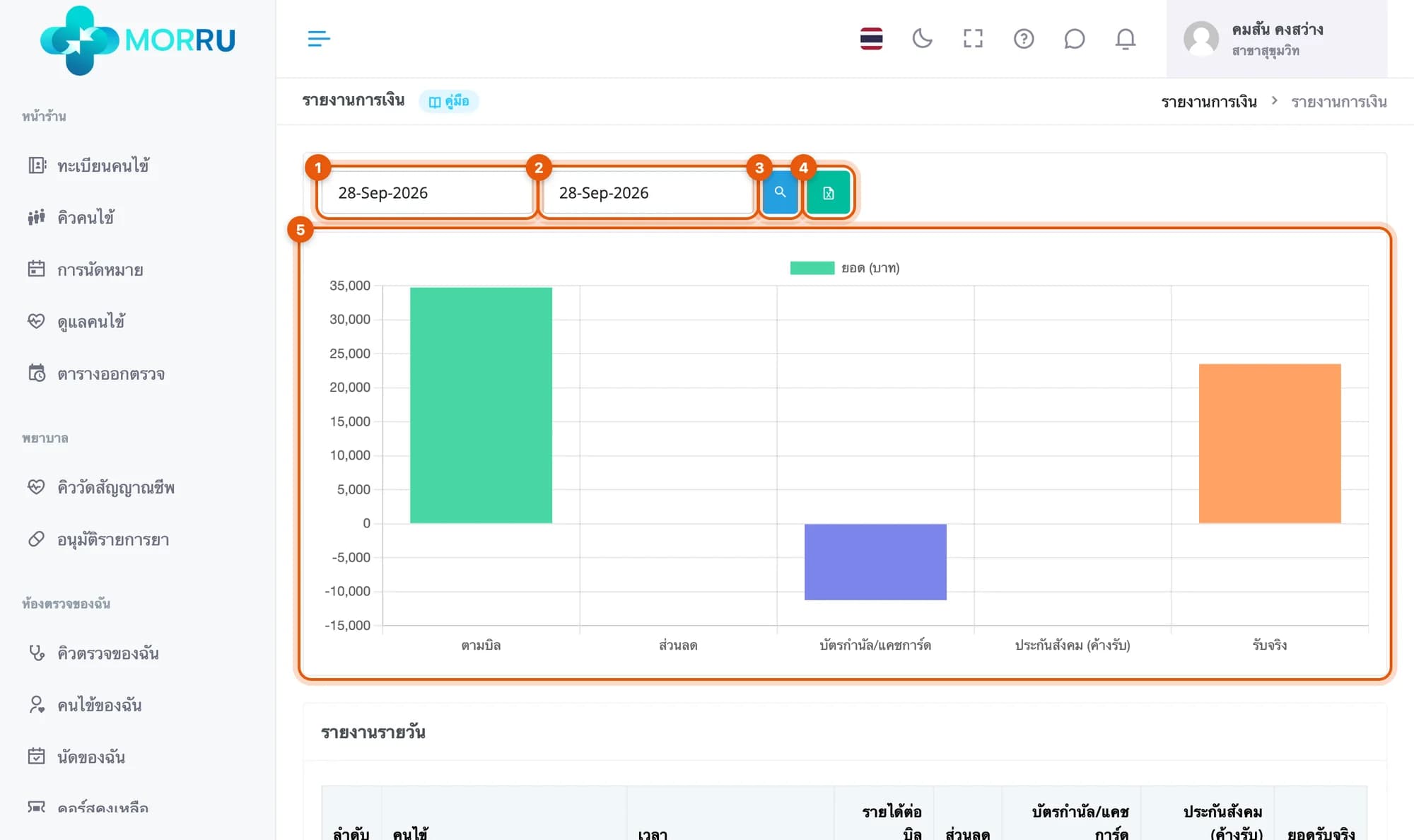Open คิววัดสัญญาณชีพ in sidebar
Viewport: 1414px width, 840px height.
coord(115,487)
